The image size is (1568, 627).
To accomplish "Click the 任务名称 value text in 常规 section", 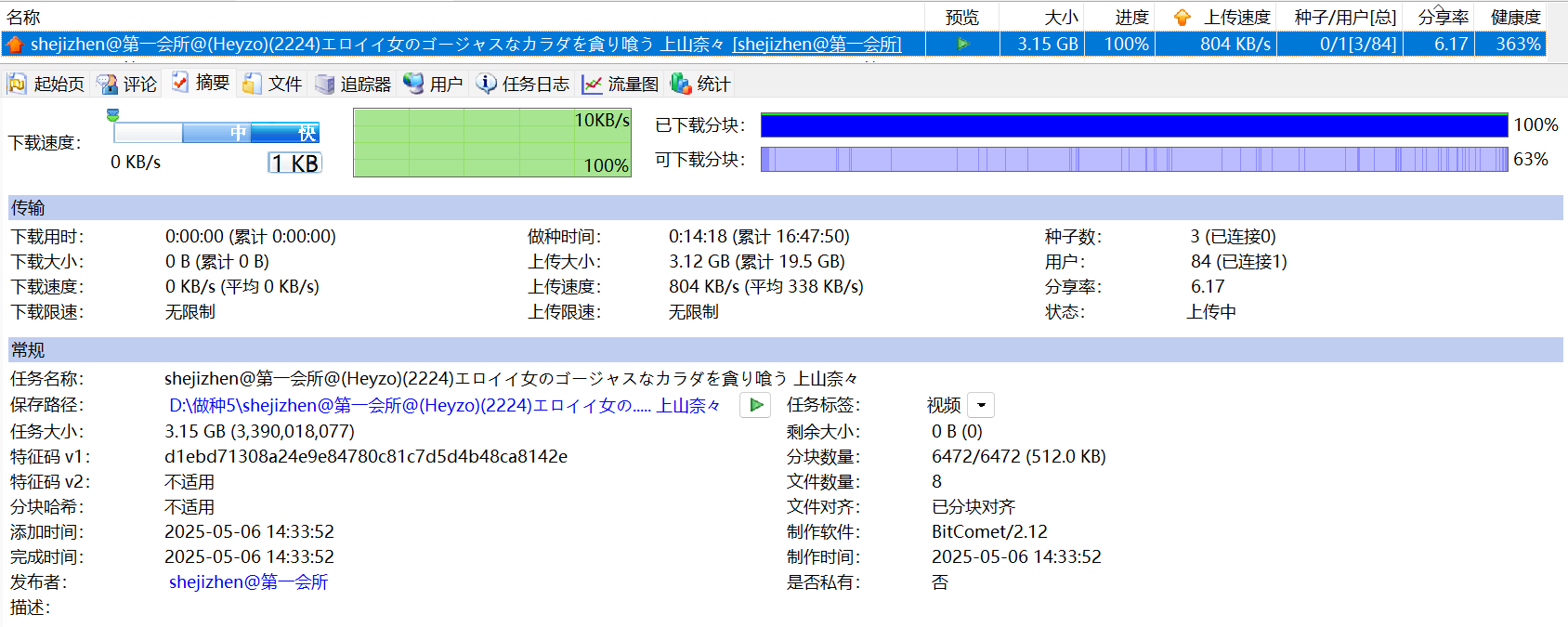I will pos(512,378).
